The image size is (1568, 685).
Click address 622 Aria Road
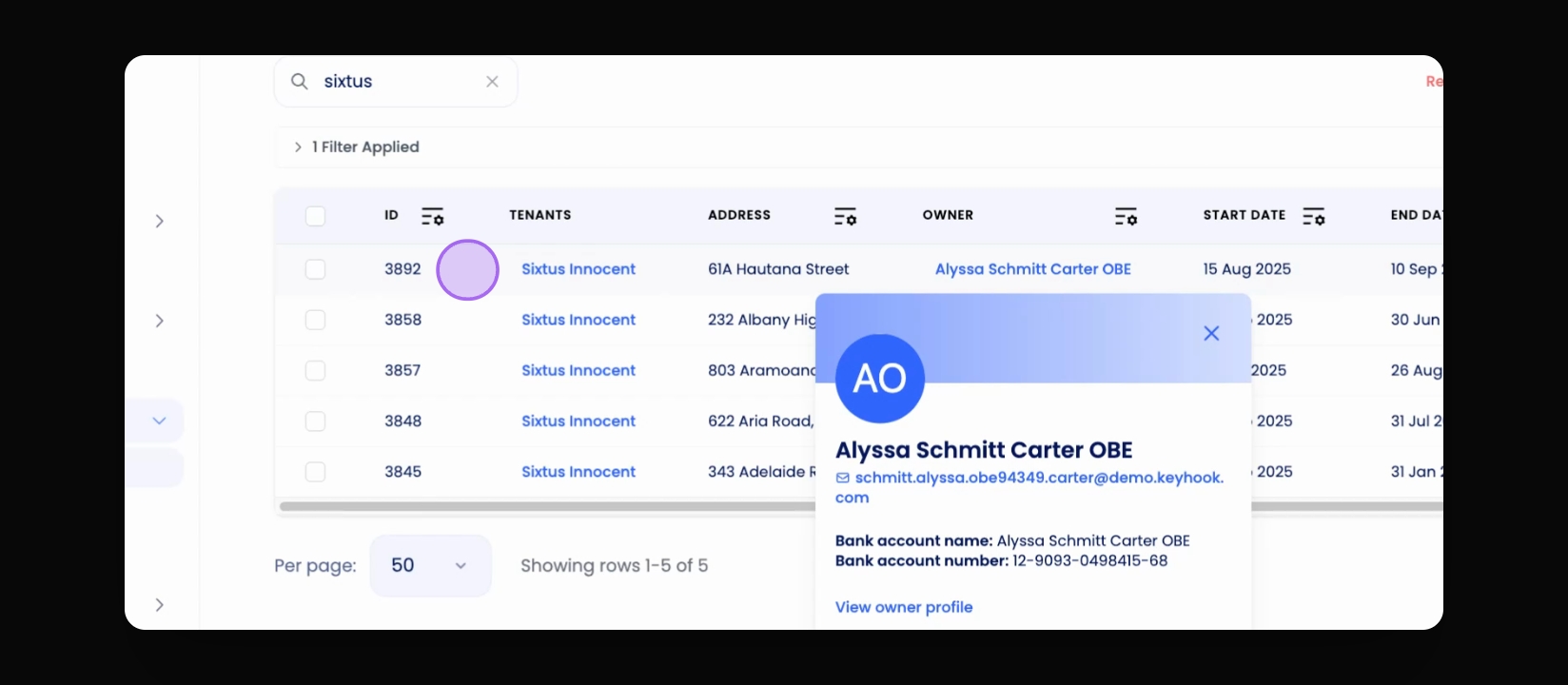(x=761, y=421)
